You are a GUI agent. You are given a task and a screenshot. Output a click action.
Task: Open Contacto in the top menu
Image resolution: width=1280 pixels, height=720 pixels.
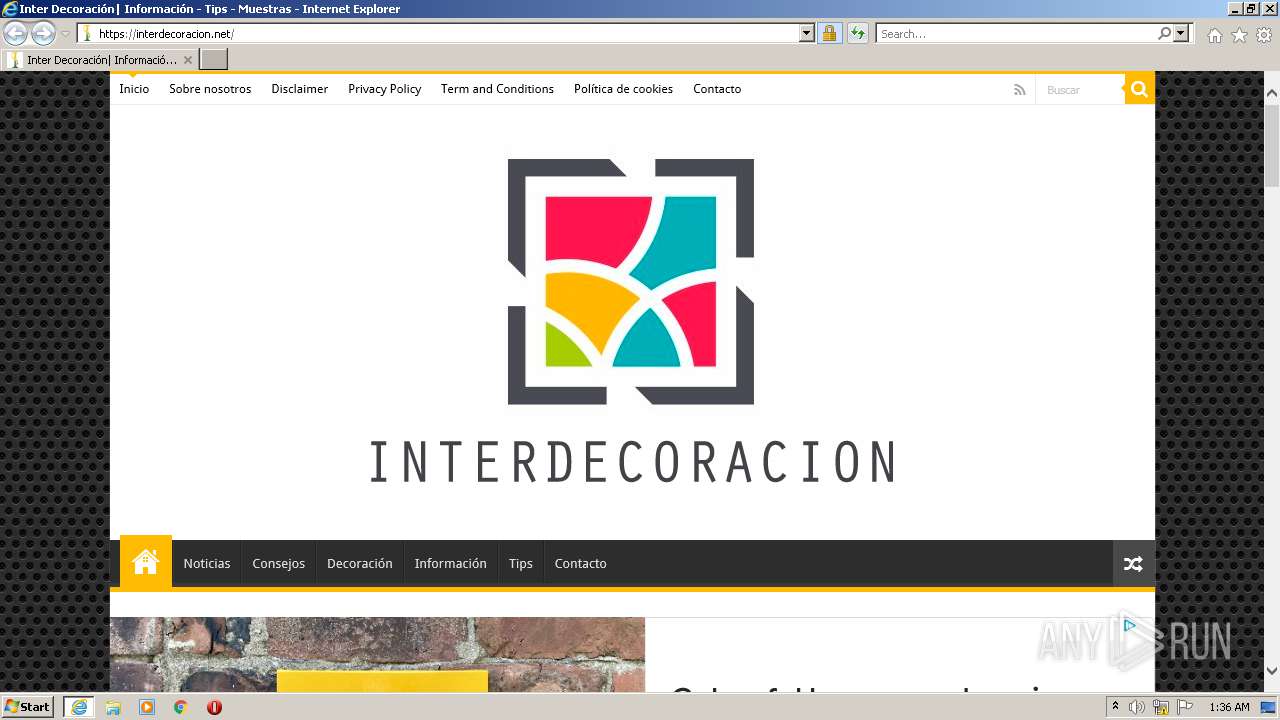pos(717,89)
